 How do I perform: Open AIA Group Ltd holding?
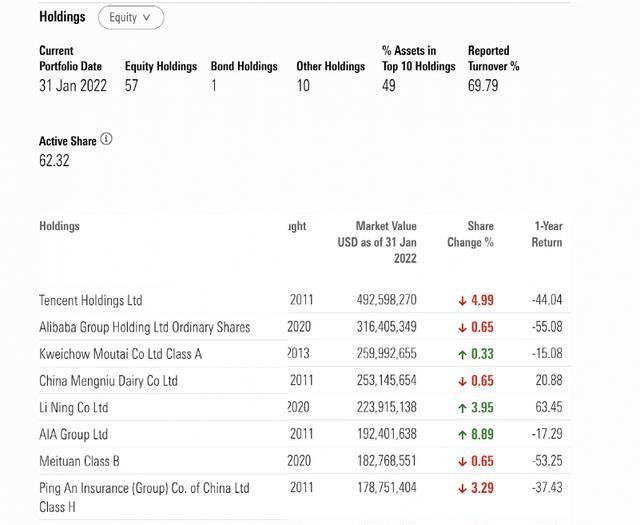(x=73, y=434)
